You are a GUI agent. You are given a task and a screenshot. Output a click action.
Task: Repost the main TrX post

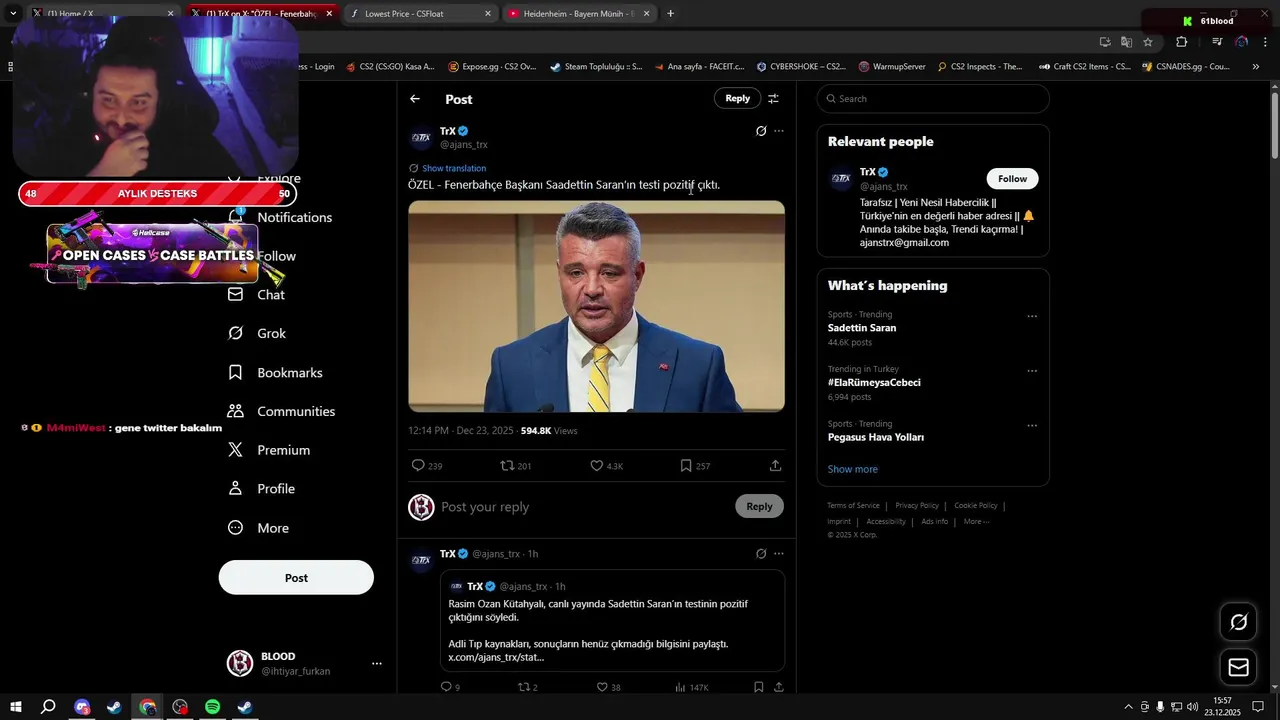pyautogui.click(x=507, y=466)
